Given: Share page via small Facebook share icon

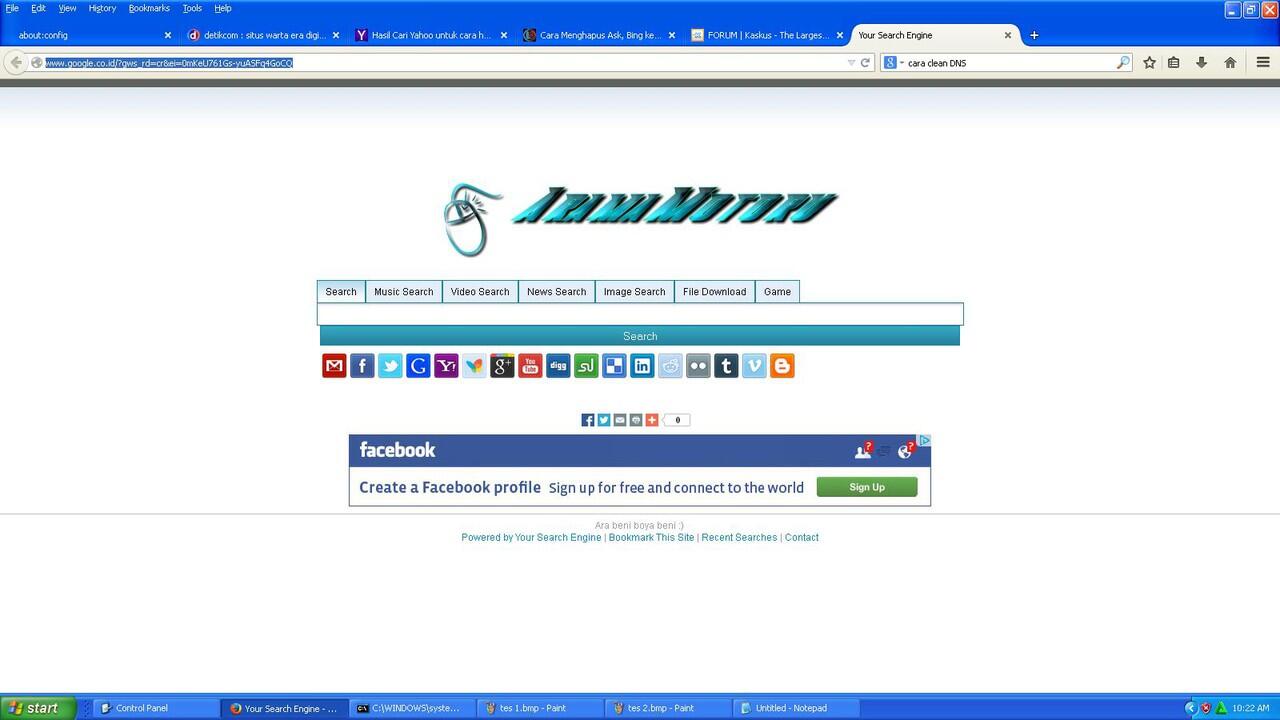Looking at the screenshot, I should 588,420.
